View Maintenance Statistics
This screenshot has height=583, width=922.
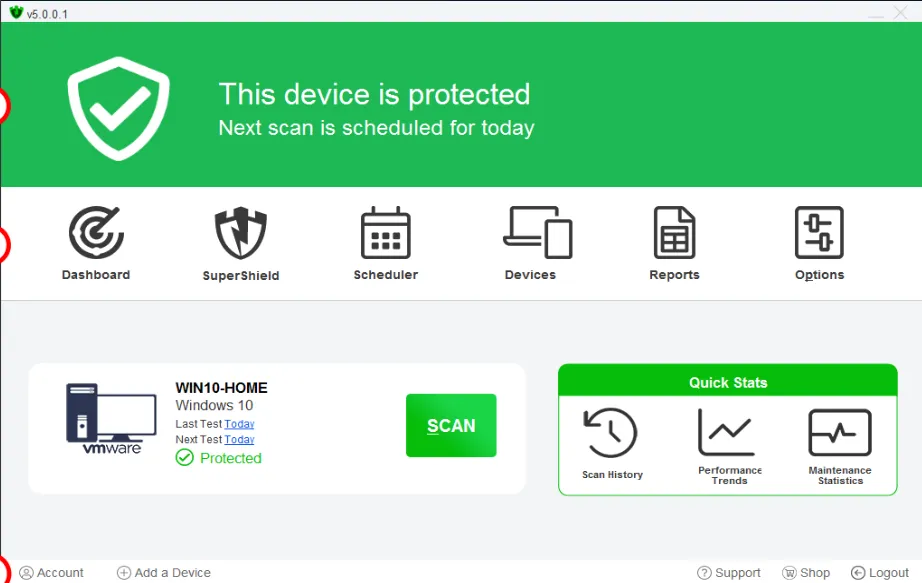coord(839,443)
